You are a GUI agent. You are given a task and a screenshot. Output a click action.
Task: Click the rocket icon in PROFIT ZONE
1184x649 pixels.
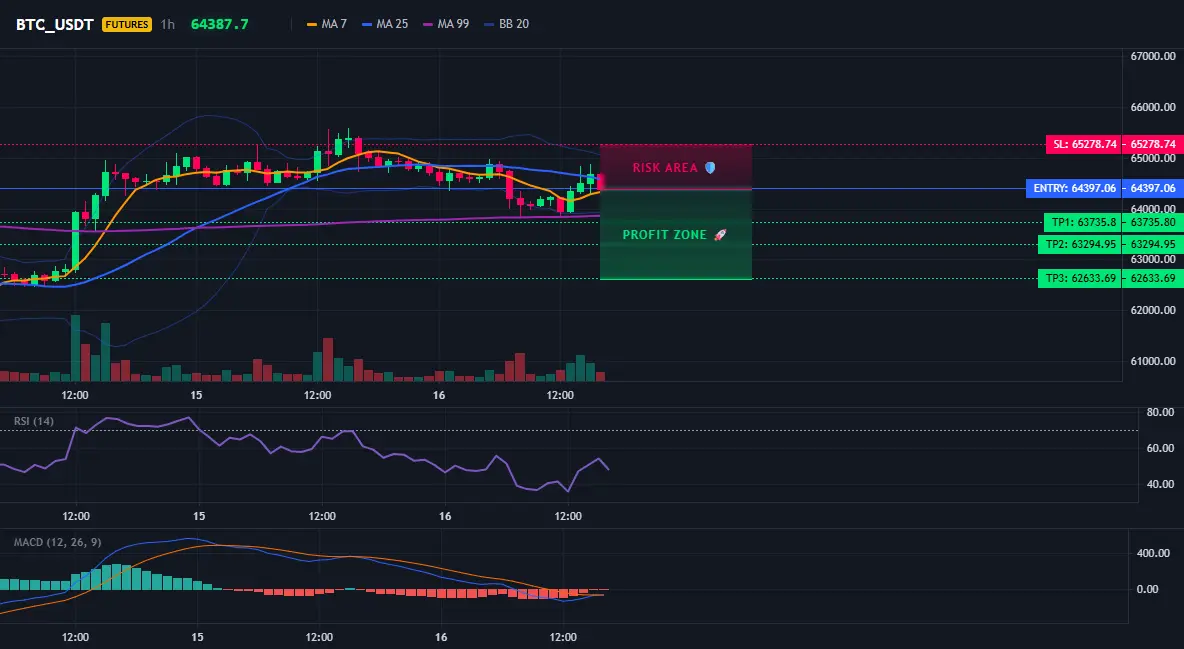tap(720, 234)
